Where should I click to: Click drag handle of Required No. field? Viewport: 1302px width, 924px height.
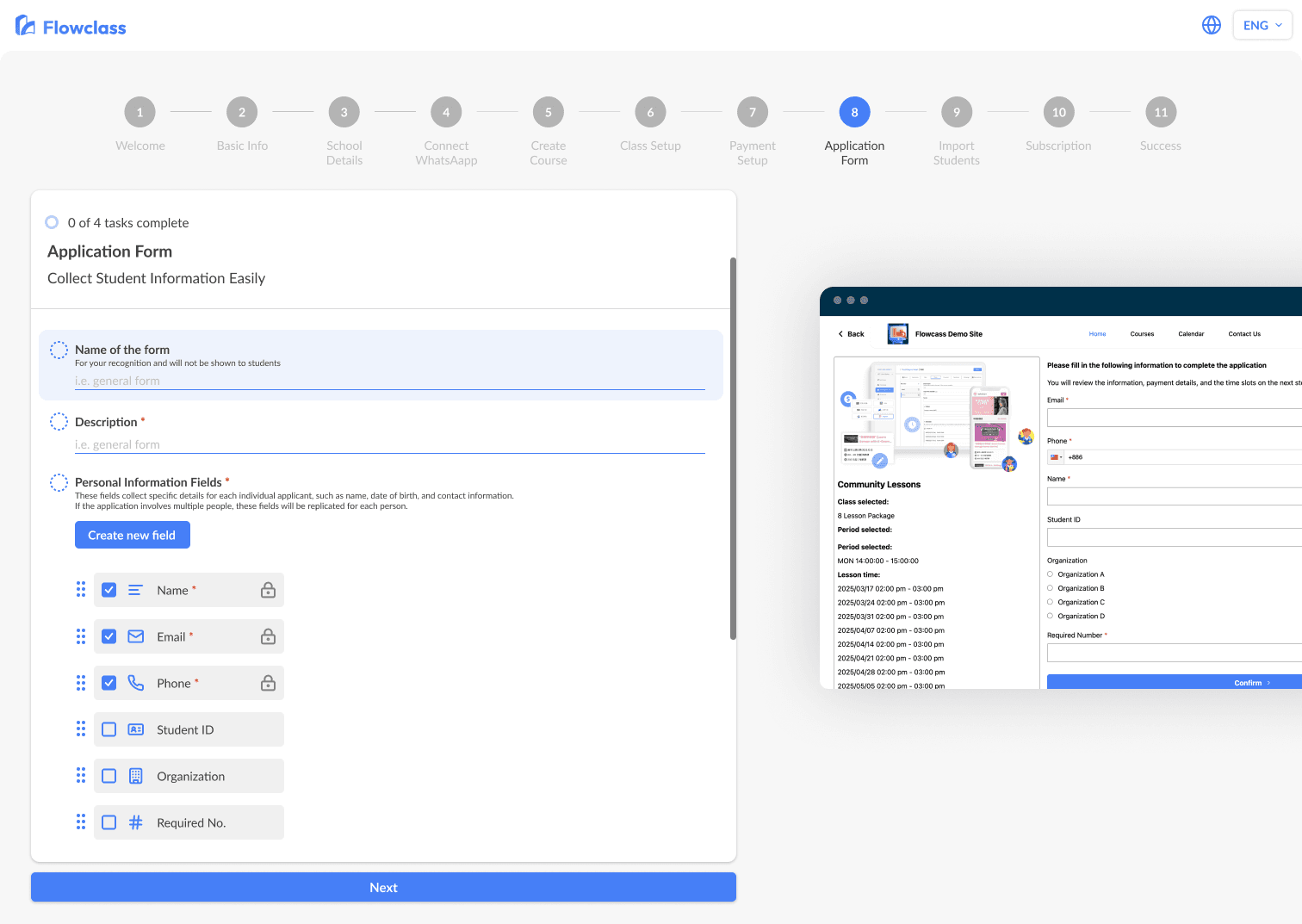pyautogui.click(x=81, y=822)
